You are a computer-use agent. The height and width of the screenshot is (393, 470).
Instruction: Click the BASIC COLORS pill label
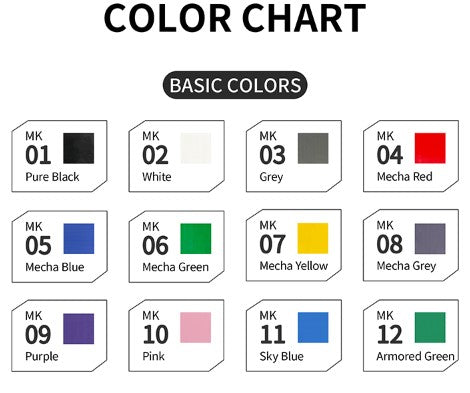(235, 85)
